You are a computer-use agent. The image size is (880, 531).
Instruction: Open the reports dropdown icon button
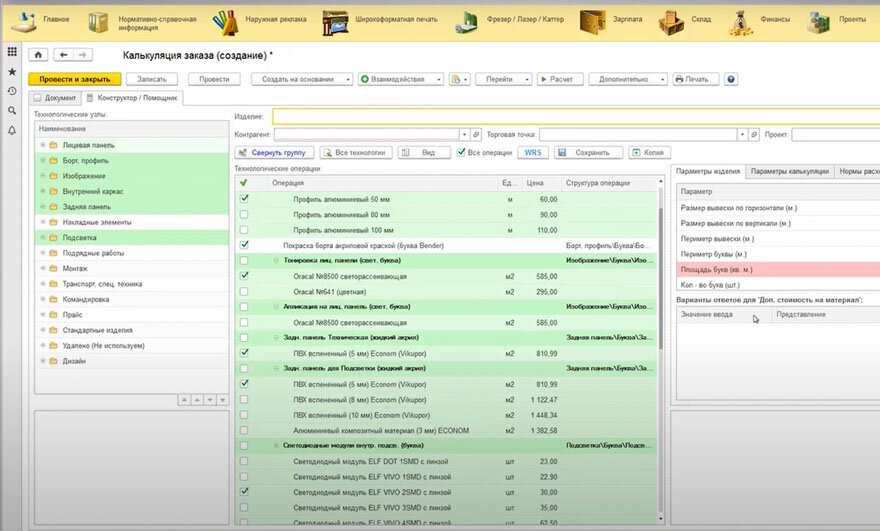click(x=459, y=79)
